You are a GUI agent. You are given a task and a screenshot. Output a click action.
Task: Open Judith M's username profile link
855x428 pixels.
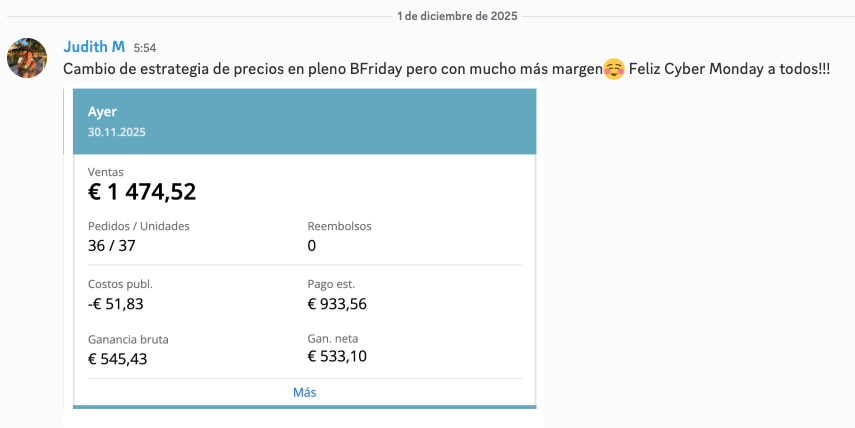tap(94, 47)
